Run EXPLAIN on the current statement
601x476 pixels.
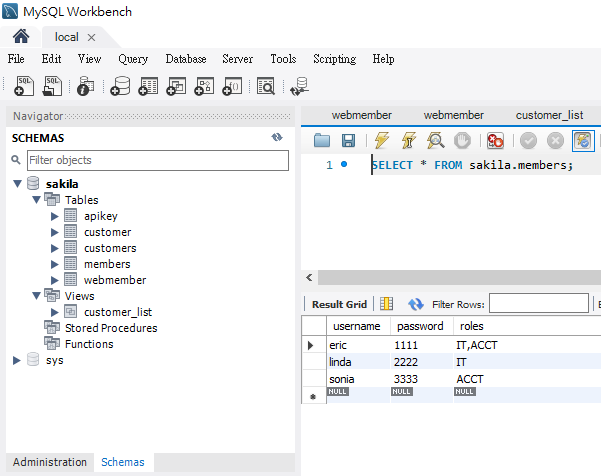pos(435,140)
